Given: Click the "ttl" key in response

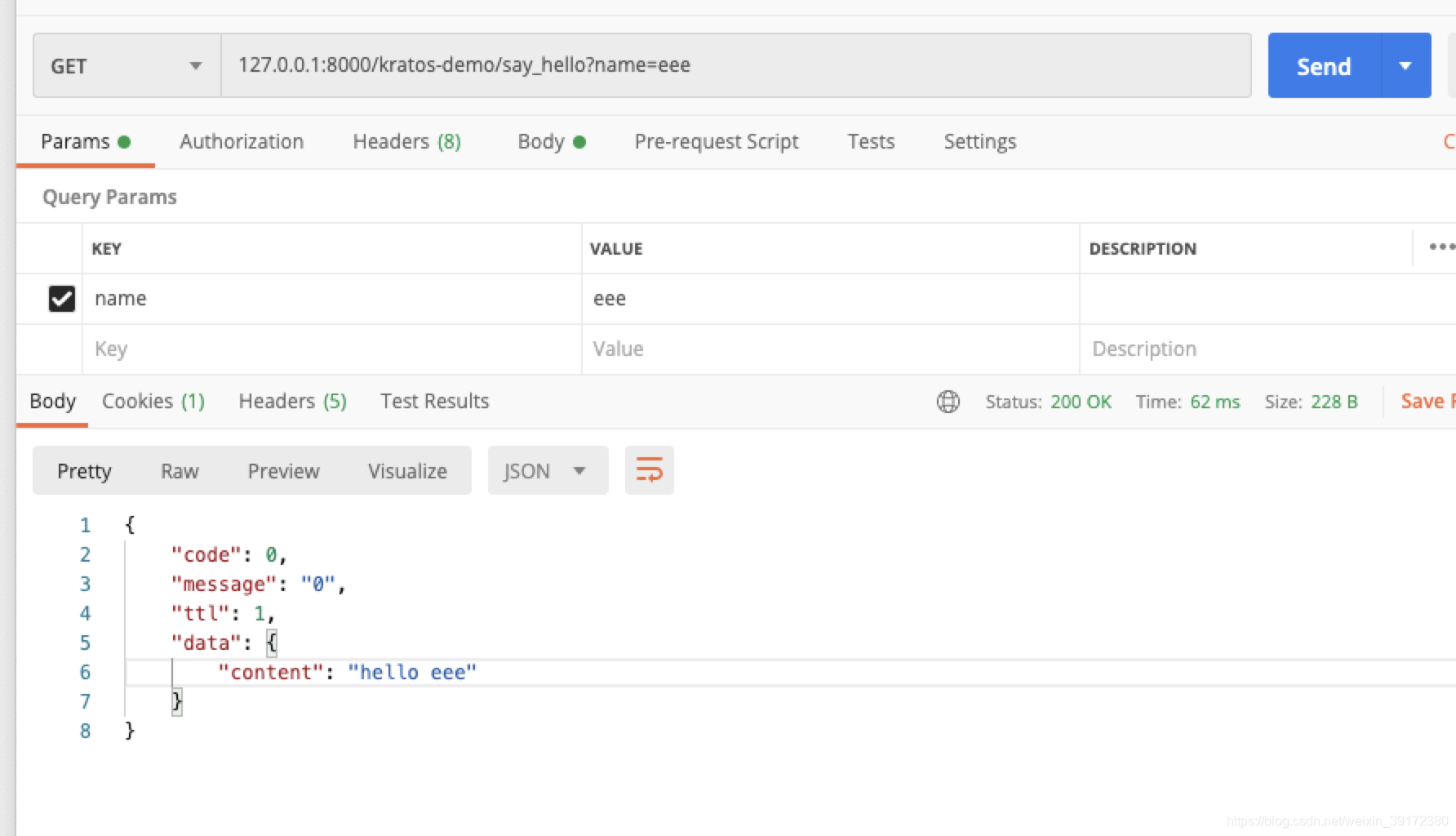Looking at the screenshot, I should 200,614.
